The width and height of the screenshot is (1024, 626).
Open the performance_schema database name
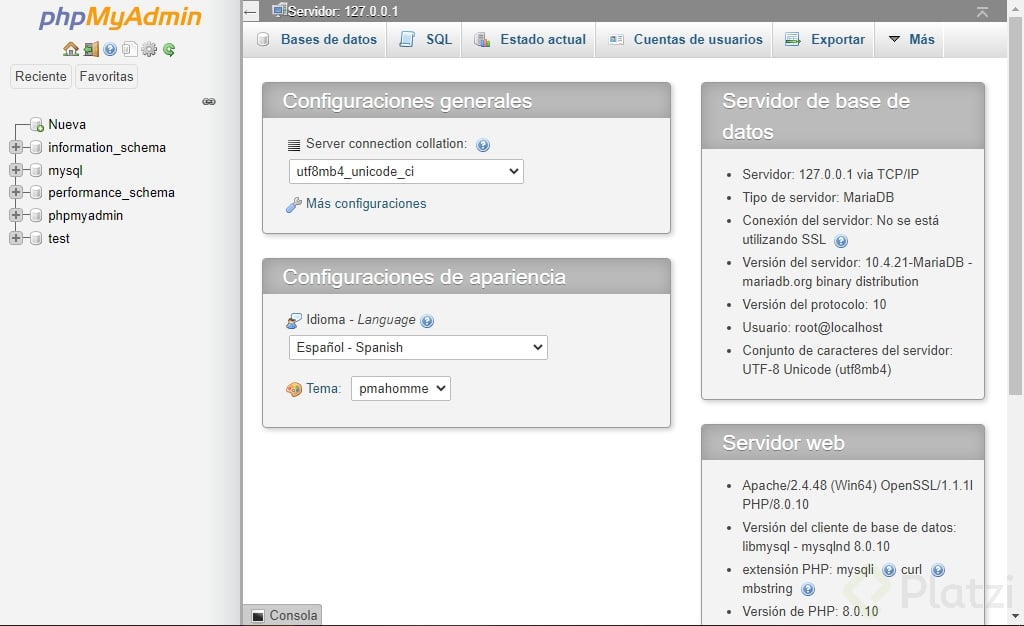(x=111, y=193)
